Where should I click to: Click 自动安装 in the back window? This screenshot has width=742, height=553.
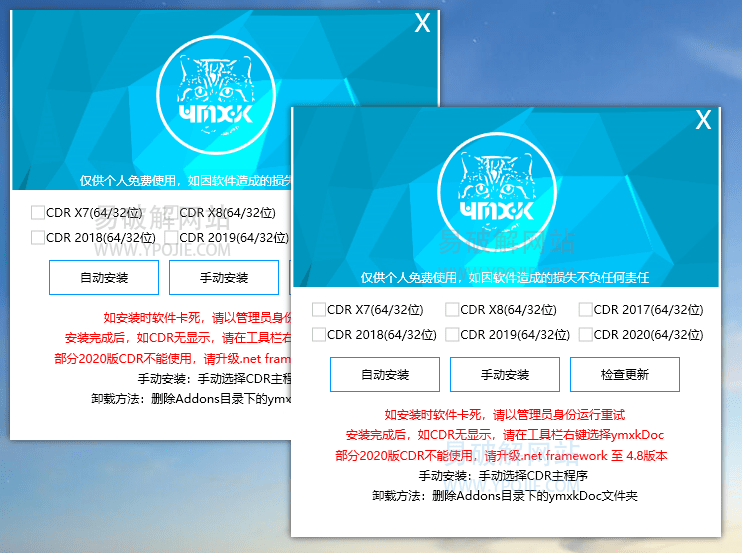pos(104,278)
